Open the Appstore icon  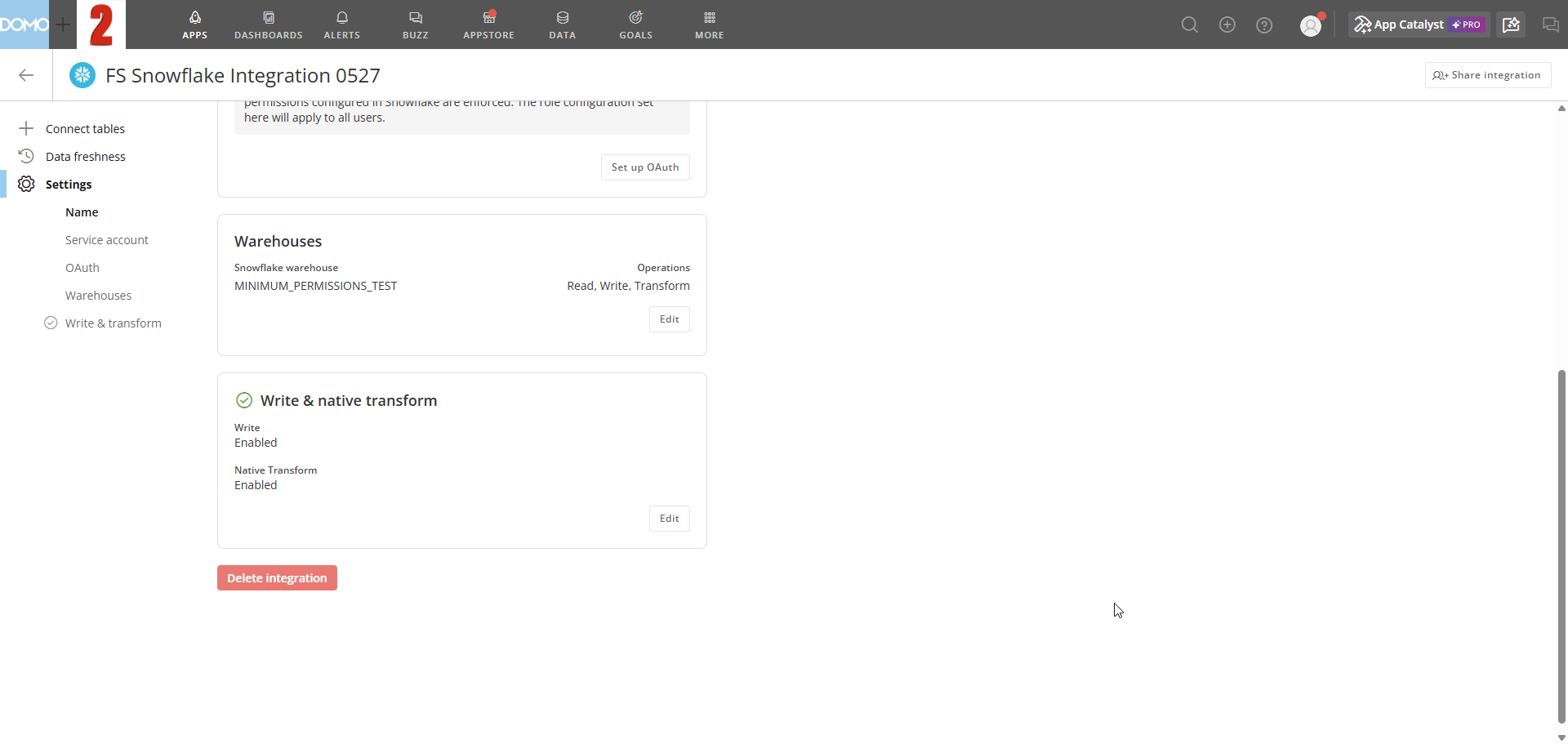click(x=489, y=17)
